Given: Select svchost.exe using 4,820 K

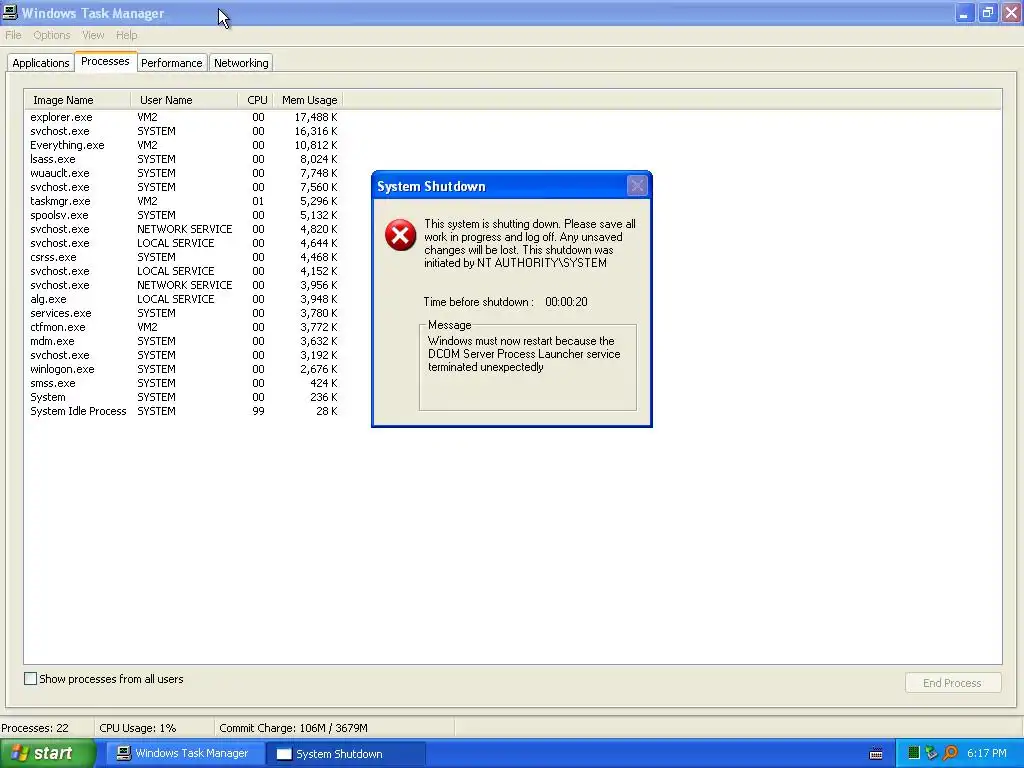Looking at the screenshot, I should pyautogui.click(x=184, y=229).
